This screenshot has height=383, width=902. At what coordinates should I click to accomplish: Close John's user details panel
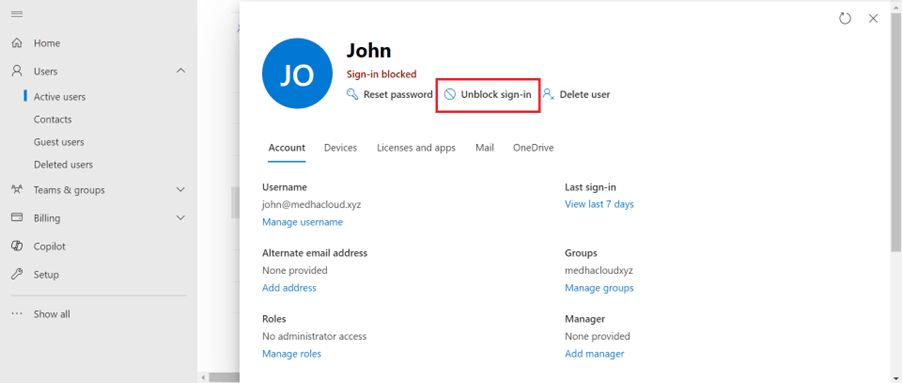pyautogui.click(x=873, y=18)
